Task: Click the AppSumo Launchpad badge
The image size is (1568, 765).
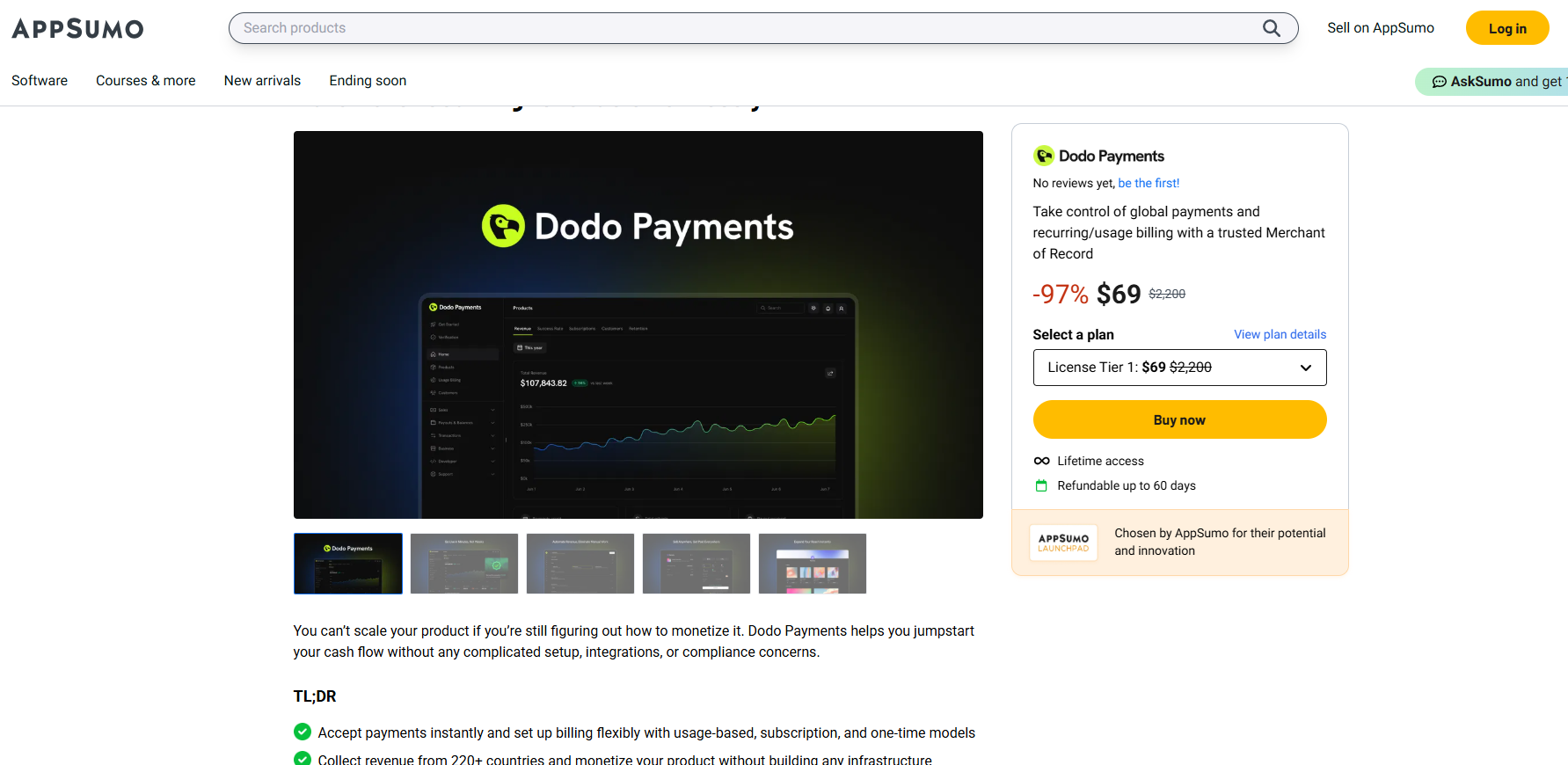Action: 1063,543
